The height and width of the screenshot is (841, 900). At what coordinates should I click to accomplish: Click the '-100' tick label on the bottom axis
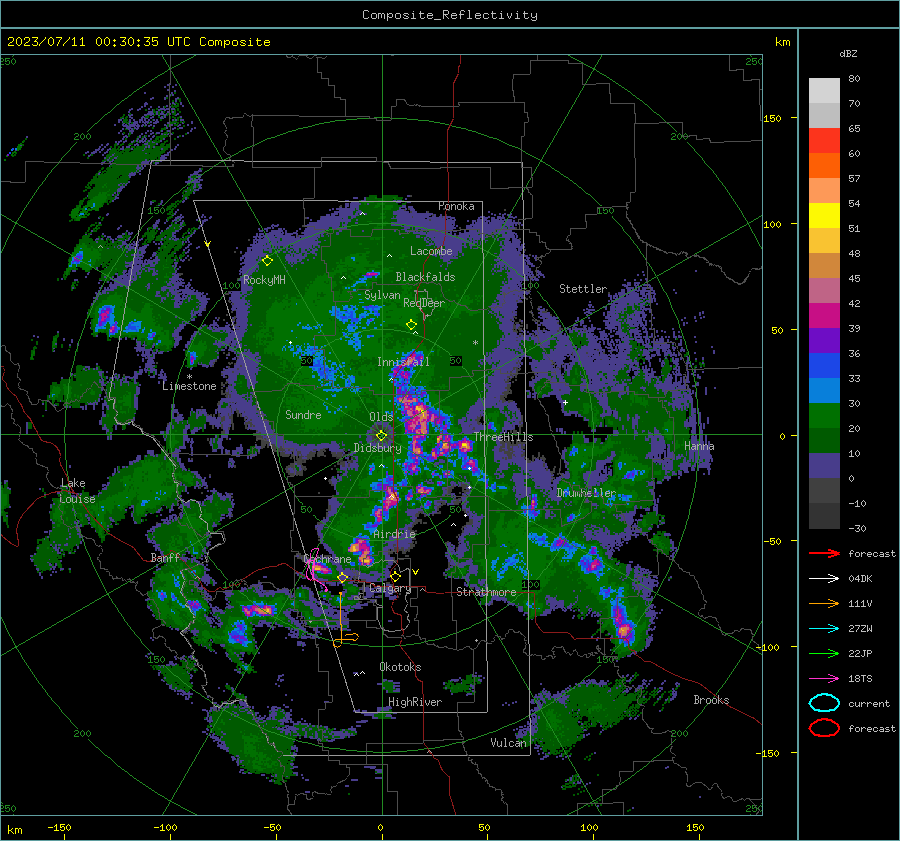click(x=165, y=827)
